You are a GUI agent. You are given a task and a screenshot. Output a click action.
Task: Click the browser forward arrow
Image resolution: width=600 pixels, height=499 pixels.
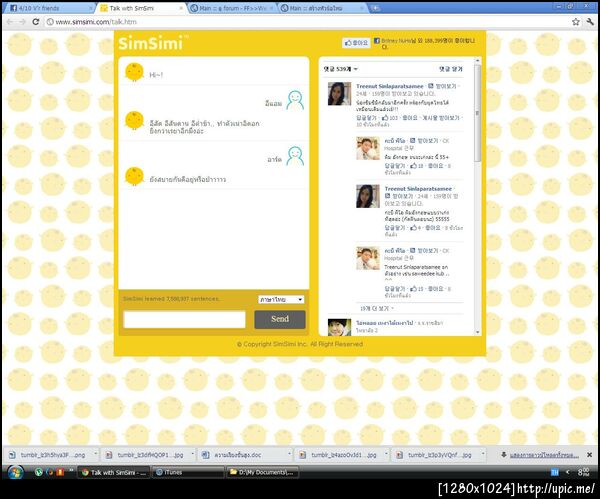point(23,22)
